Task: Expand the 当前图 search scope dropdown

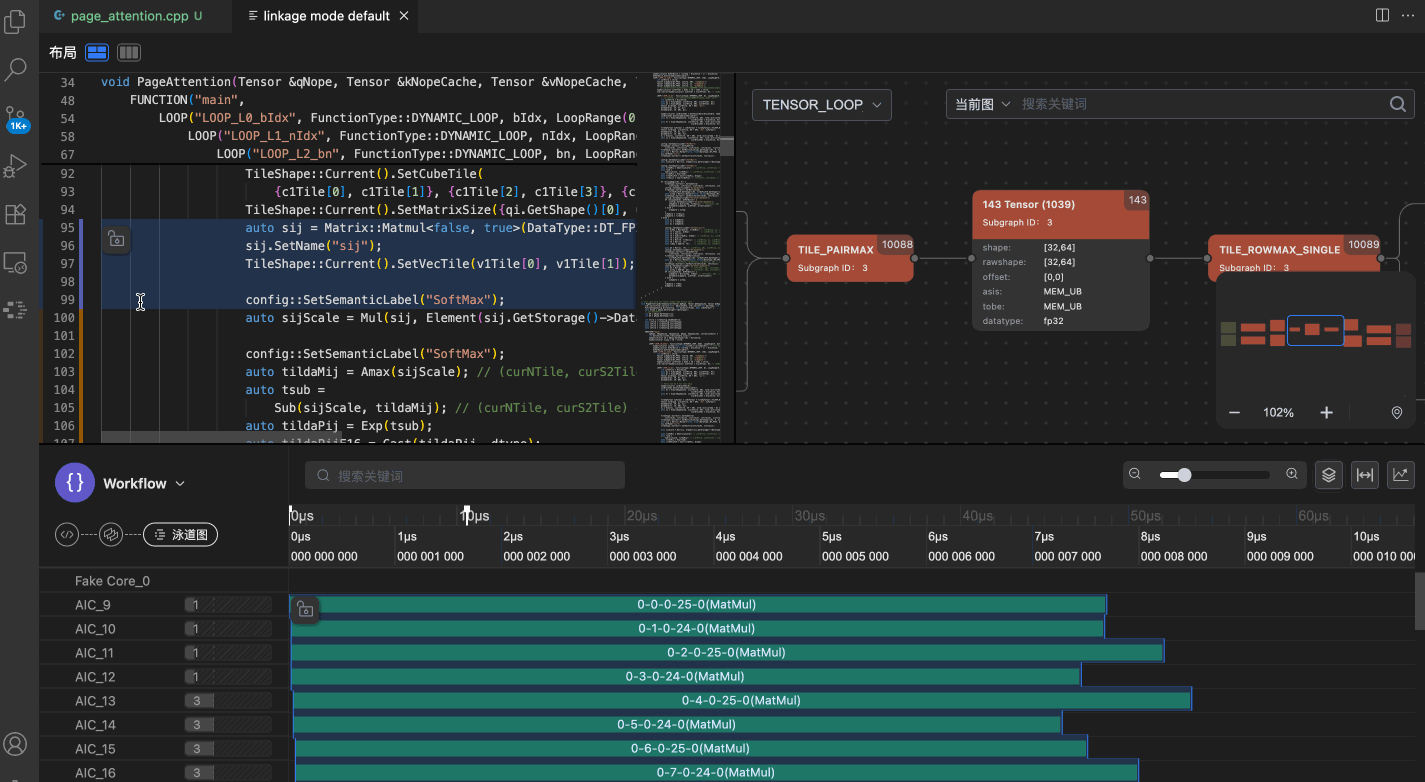Action: point(982,104)
